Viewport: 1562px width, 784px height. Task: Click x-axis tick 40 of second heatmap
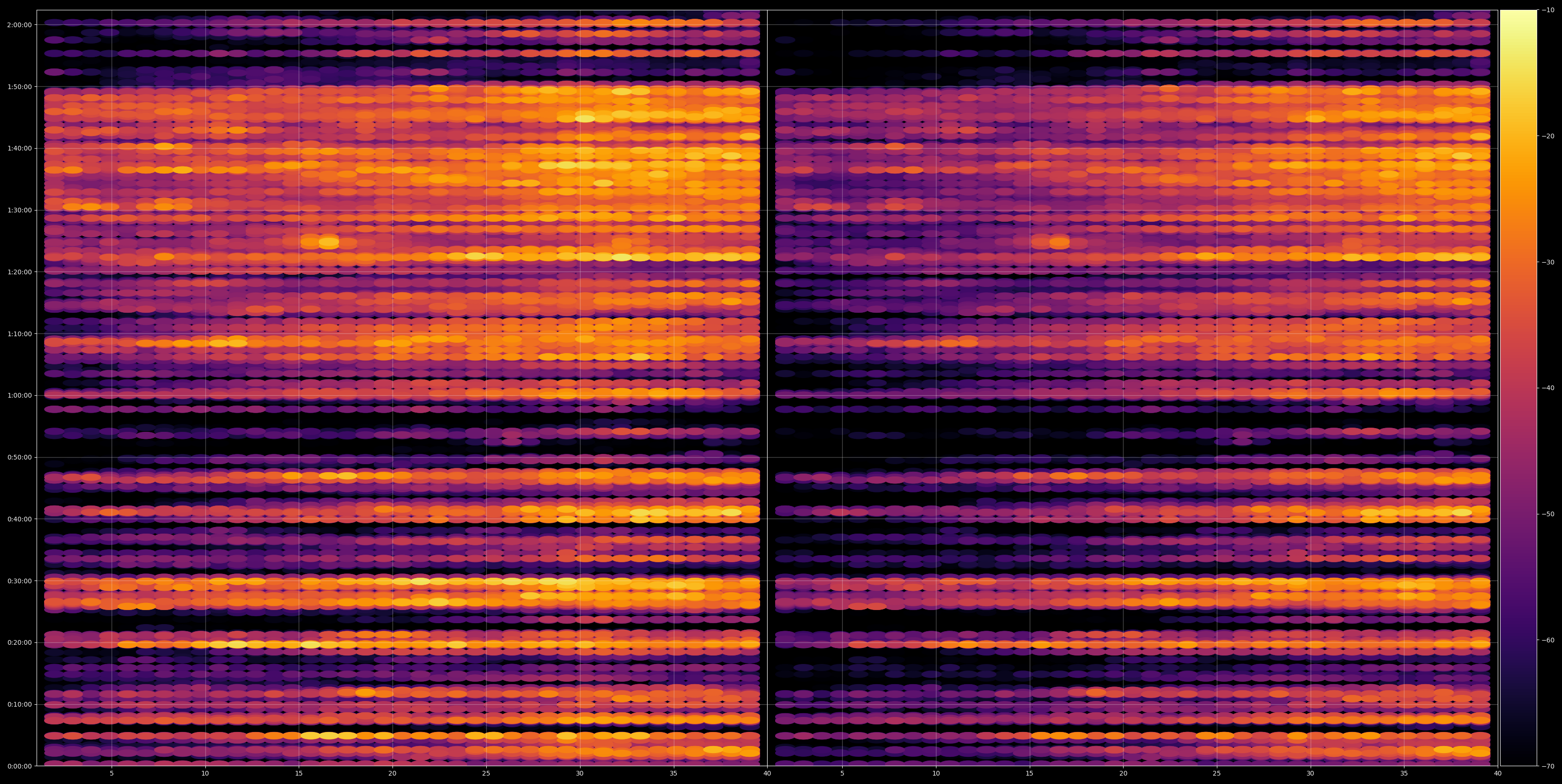coord(1498,774)
